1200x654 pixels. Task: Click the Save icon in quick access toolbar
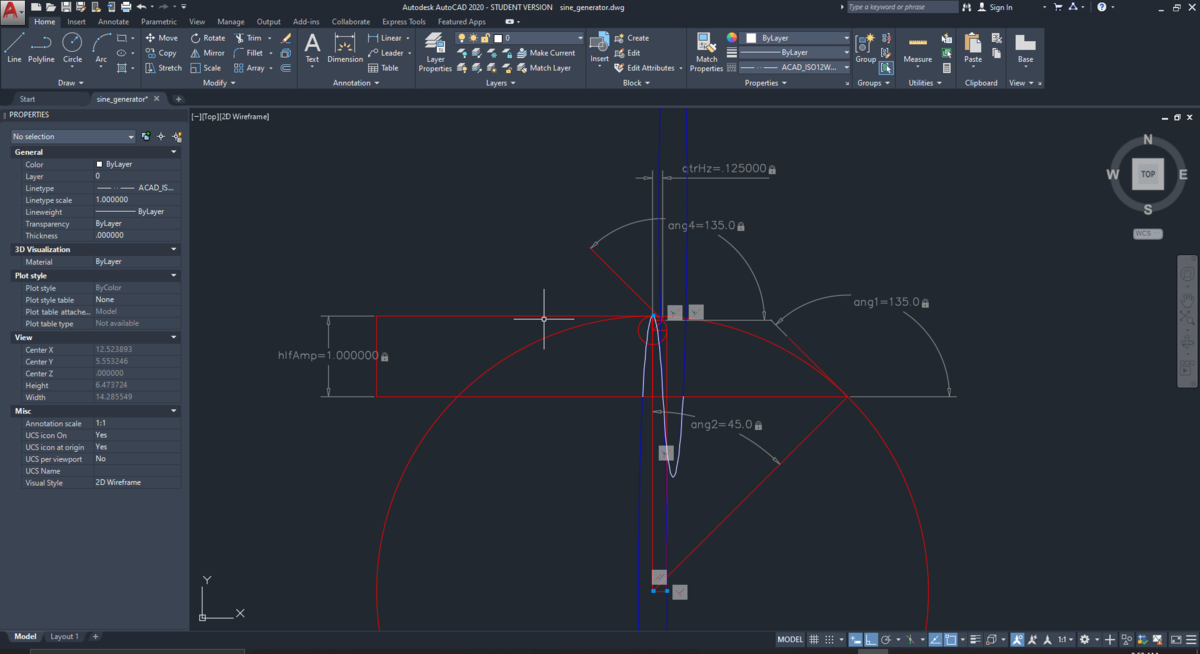click(x=66, y=7)
